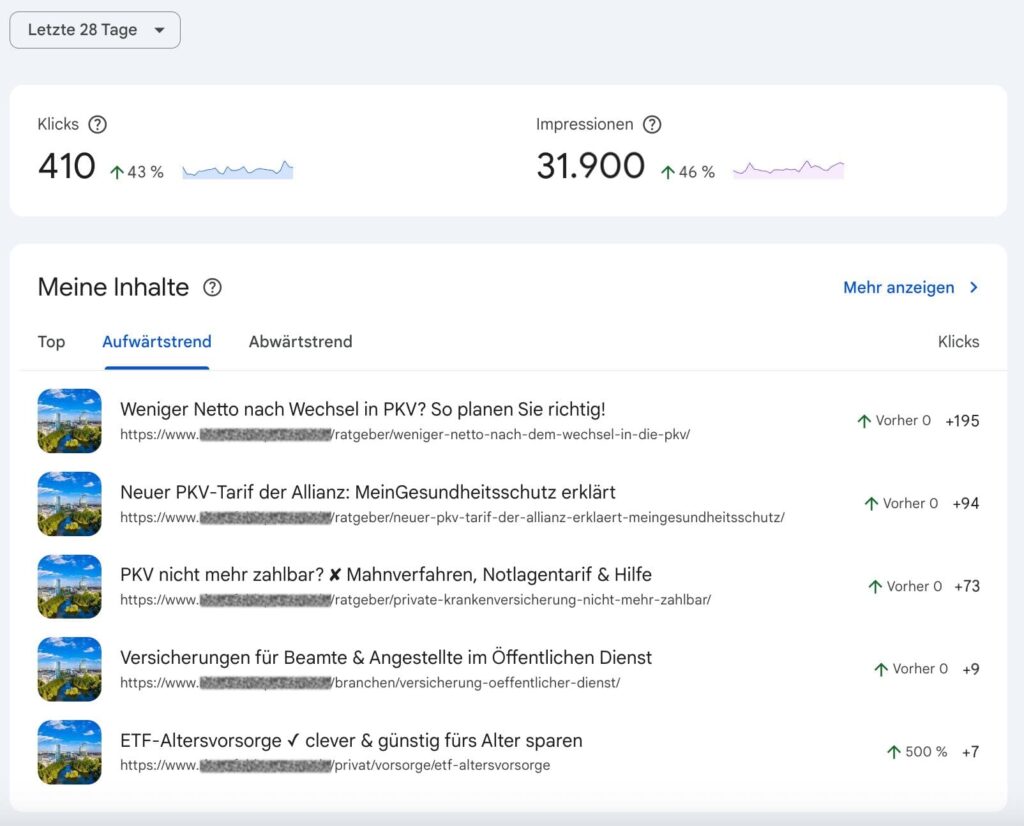
Task: Open the Letzte 28 Tage date range selector
Action: pos(94,30)
